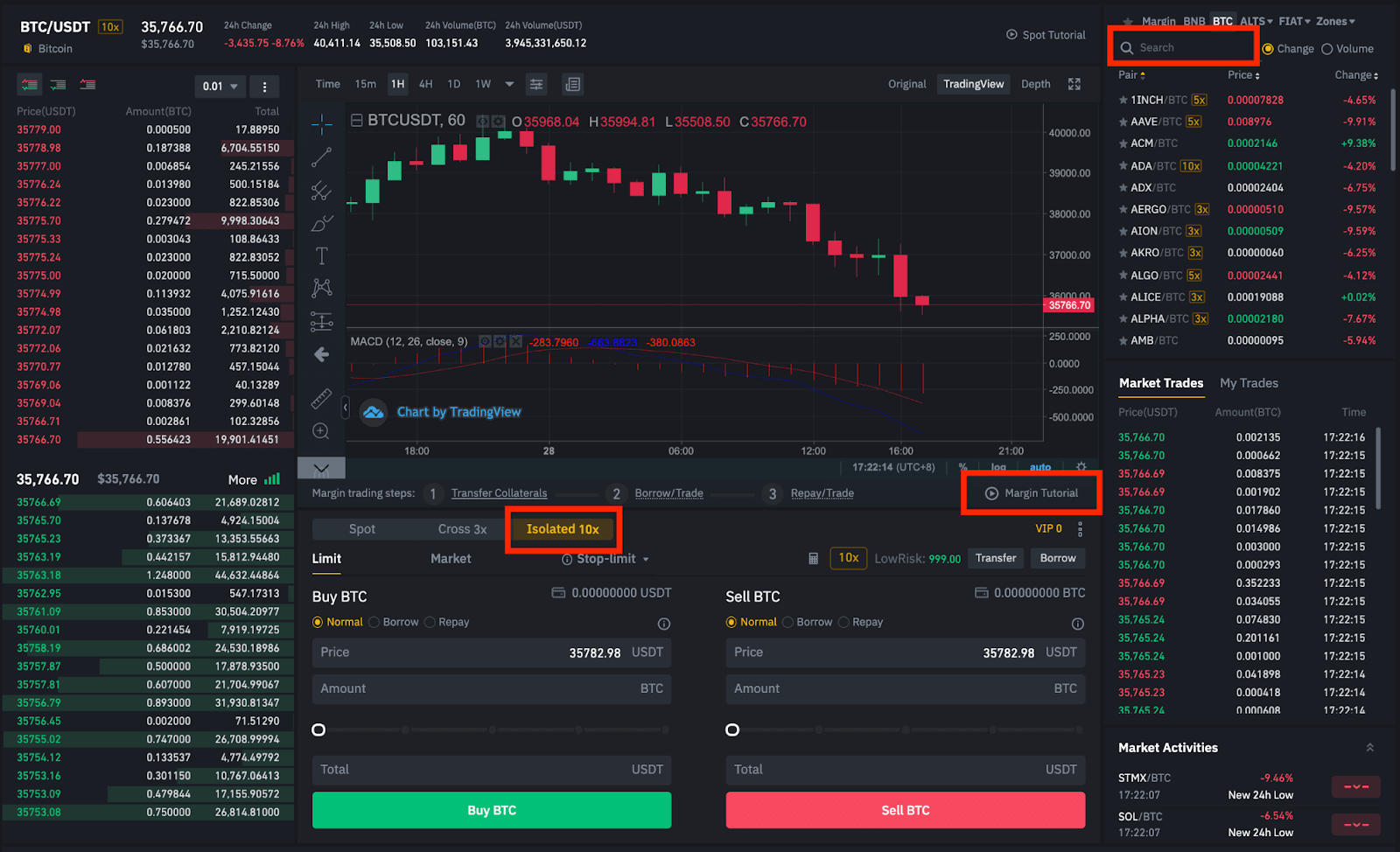Click Buy BTC amount slider handle
Screen dimensions: 1400x852
click(x=318, y=730)
